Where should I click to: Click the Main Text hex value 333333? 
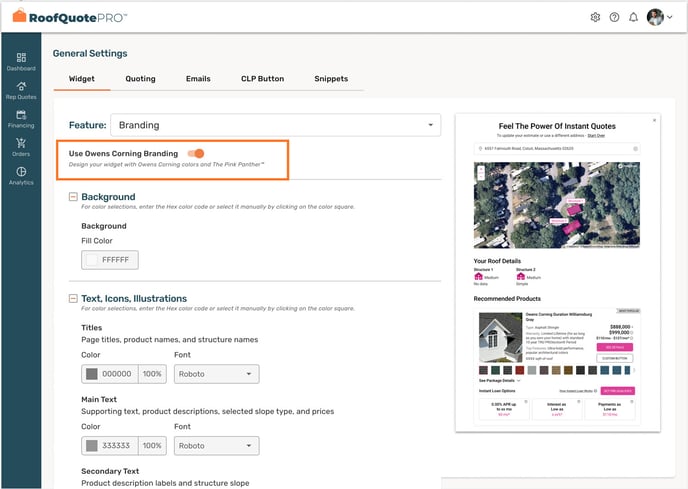point(116,446)
